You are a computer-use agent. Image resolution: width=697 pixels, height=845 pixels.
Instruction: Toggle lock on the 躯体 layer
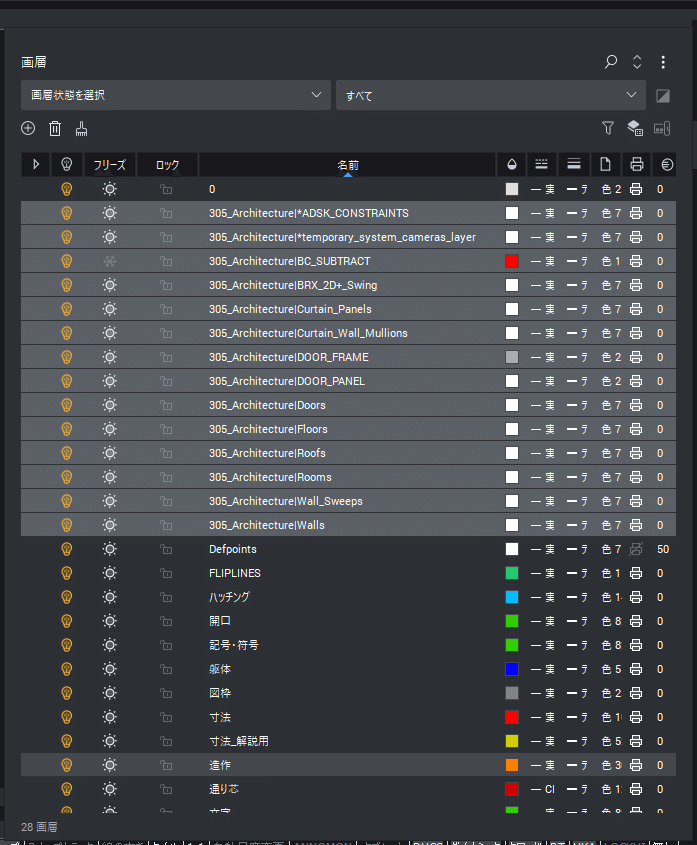(x=167, y=669)
